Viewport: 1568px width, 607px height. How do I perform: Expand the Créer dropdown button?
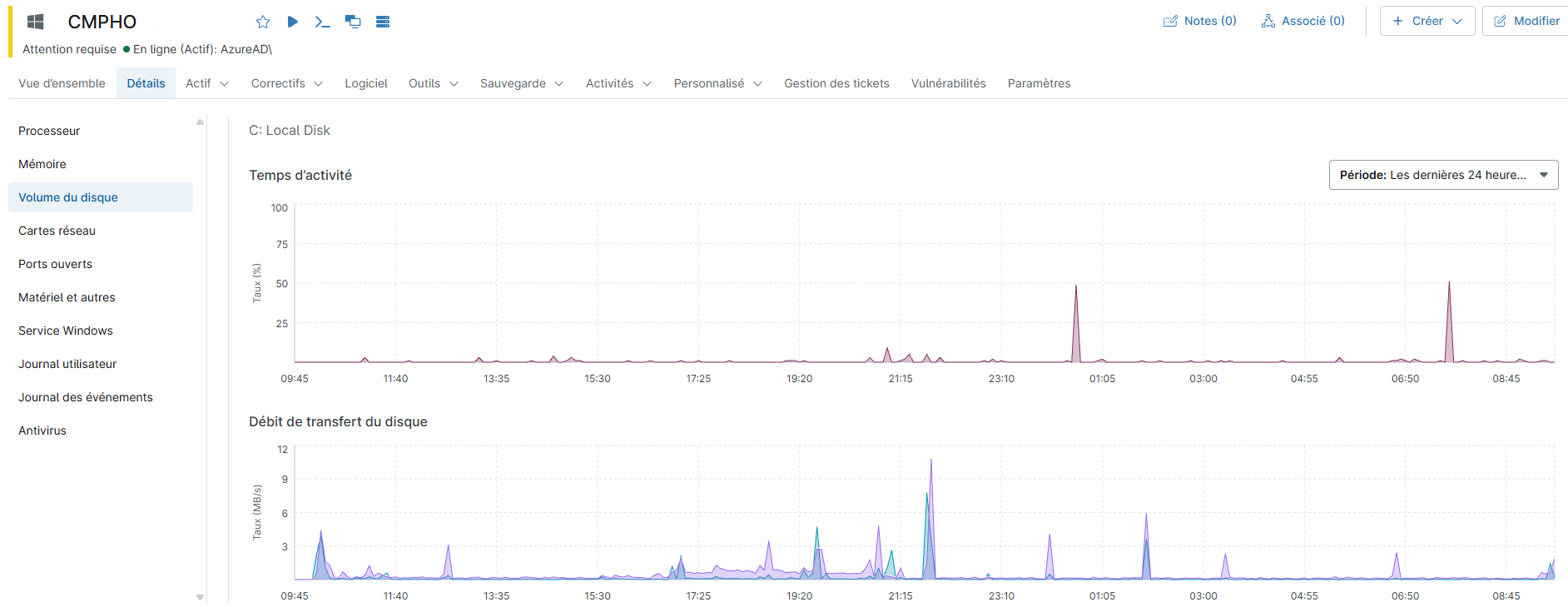1427,21
